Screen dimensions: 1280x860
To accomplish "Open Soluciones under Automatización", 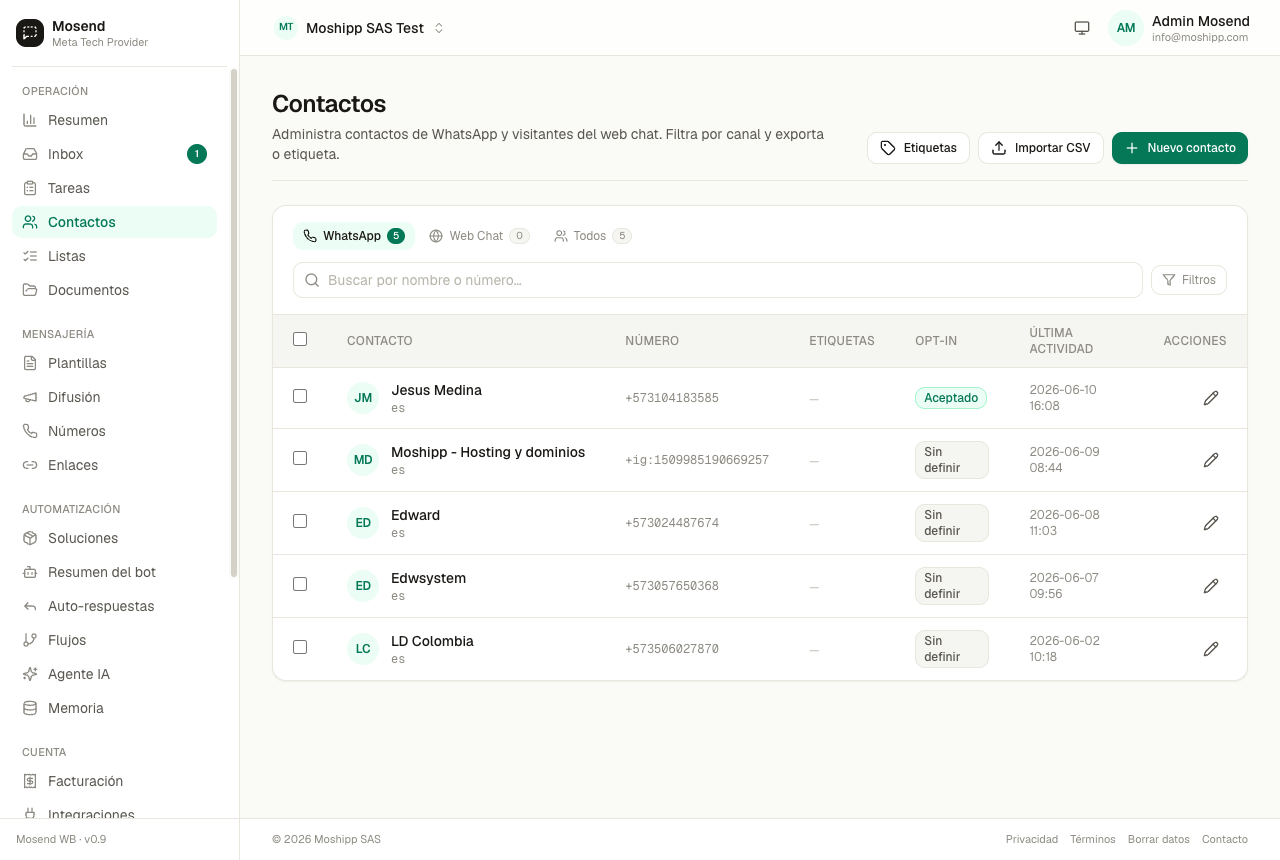I will (x=114, y=538).
